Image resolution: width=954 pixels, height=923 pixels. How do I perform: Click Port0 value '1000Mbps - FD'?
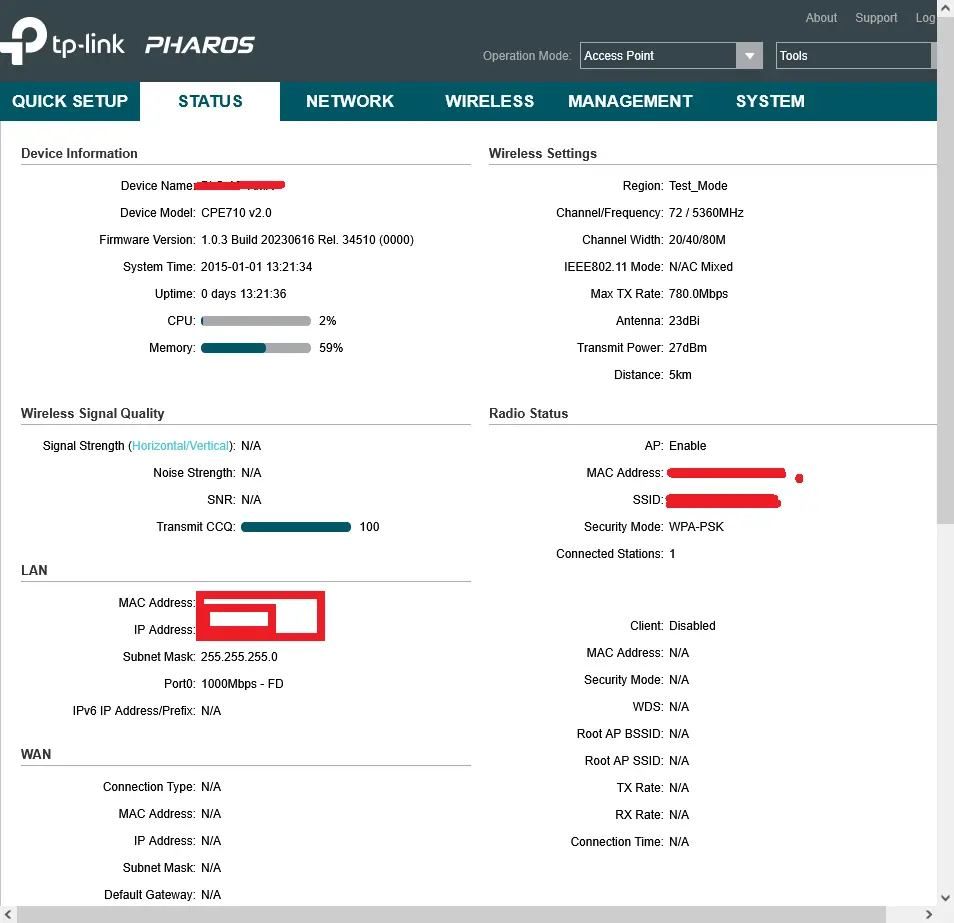tap(242, 684)
